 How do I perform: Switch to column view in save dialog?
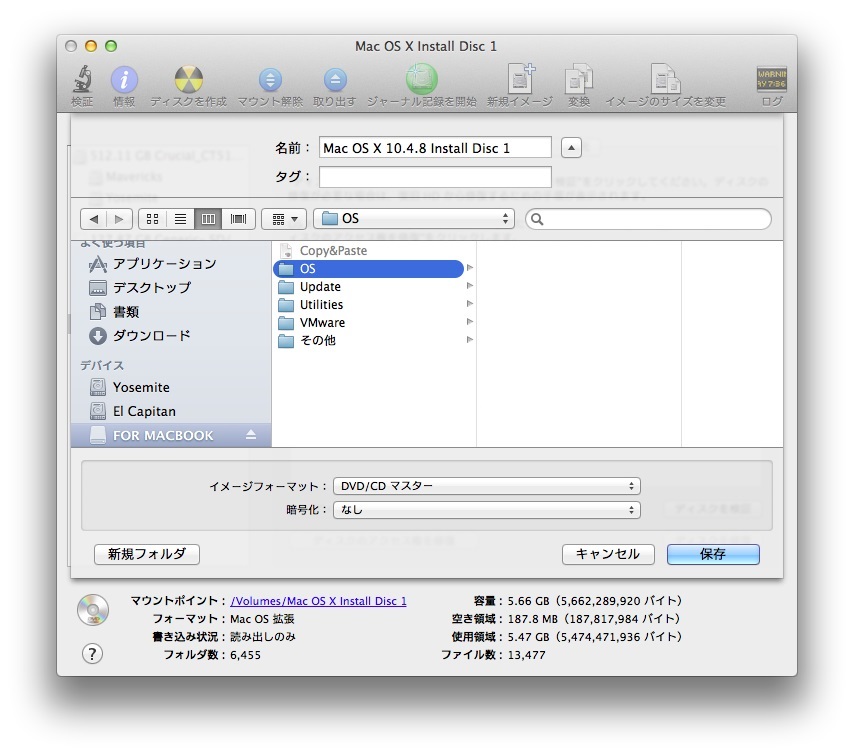coord(208,219)
